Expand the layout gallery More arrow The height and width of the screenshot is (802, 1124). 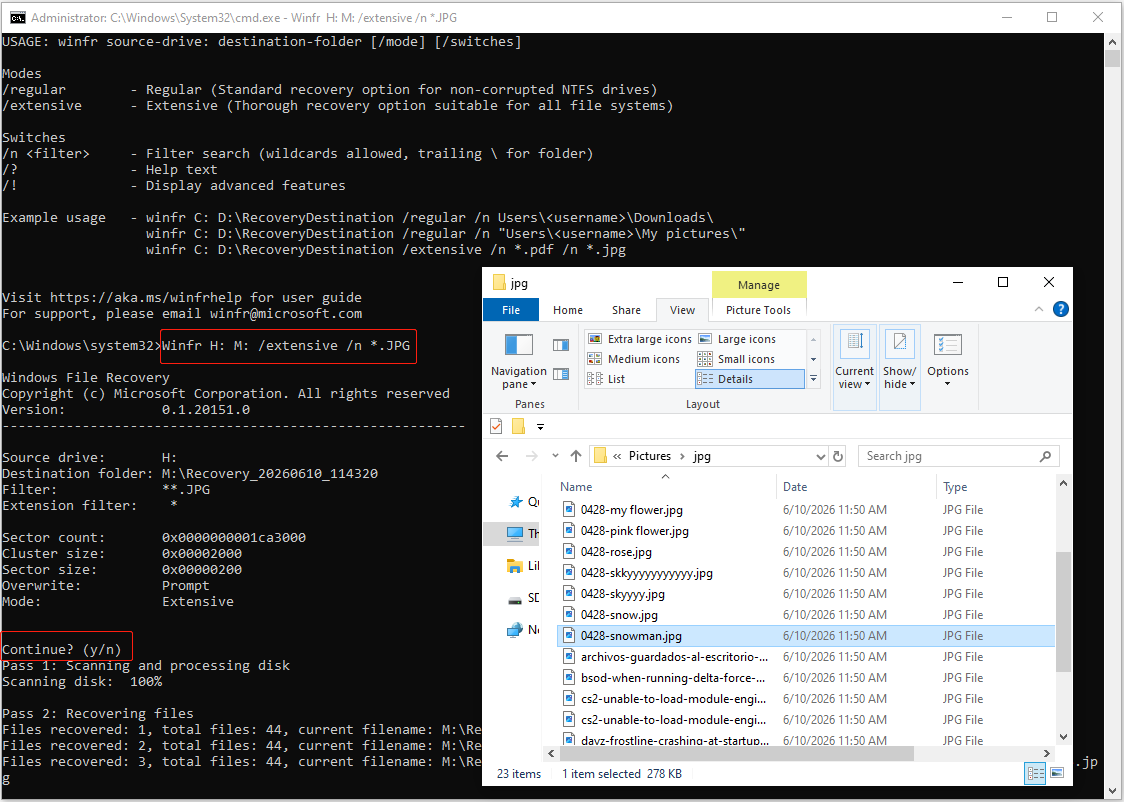(x=814, y=378)
